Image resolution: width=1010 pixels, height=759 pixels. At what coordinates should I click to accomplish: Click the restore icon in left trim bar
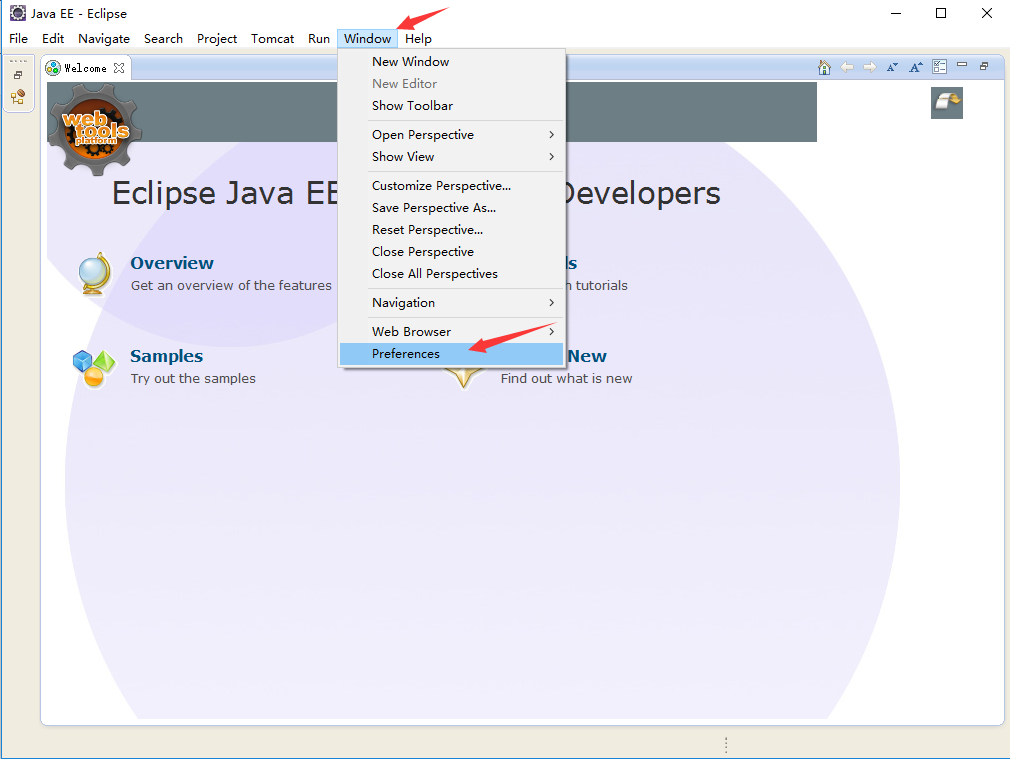[x=18, y=75]
